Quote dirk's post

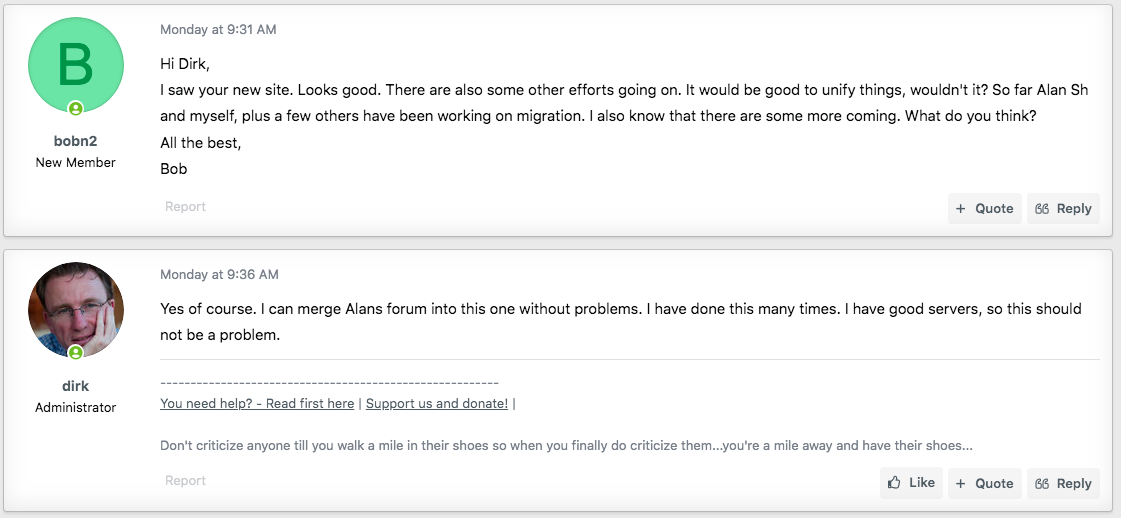(984, 483)
